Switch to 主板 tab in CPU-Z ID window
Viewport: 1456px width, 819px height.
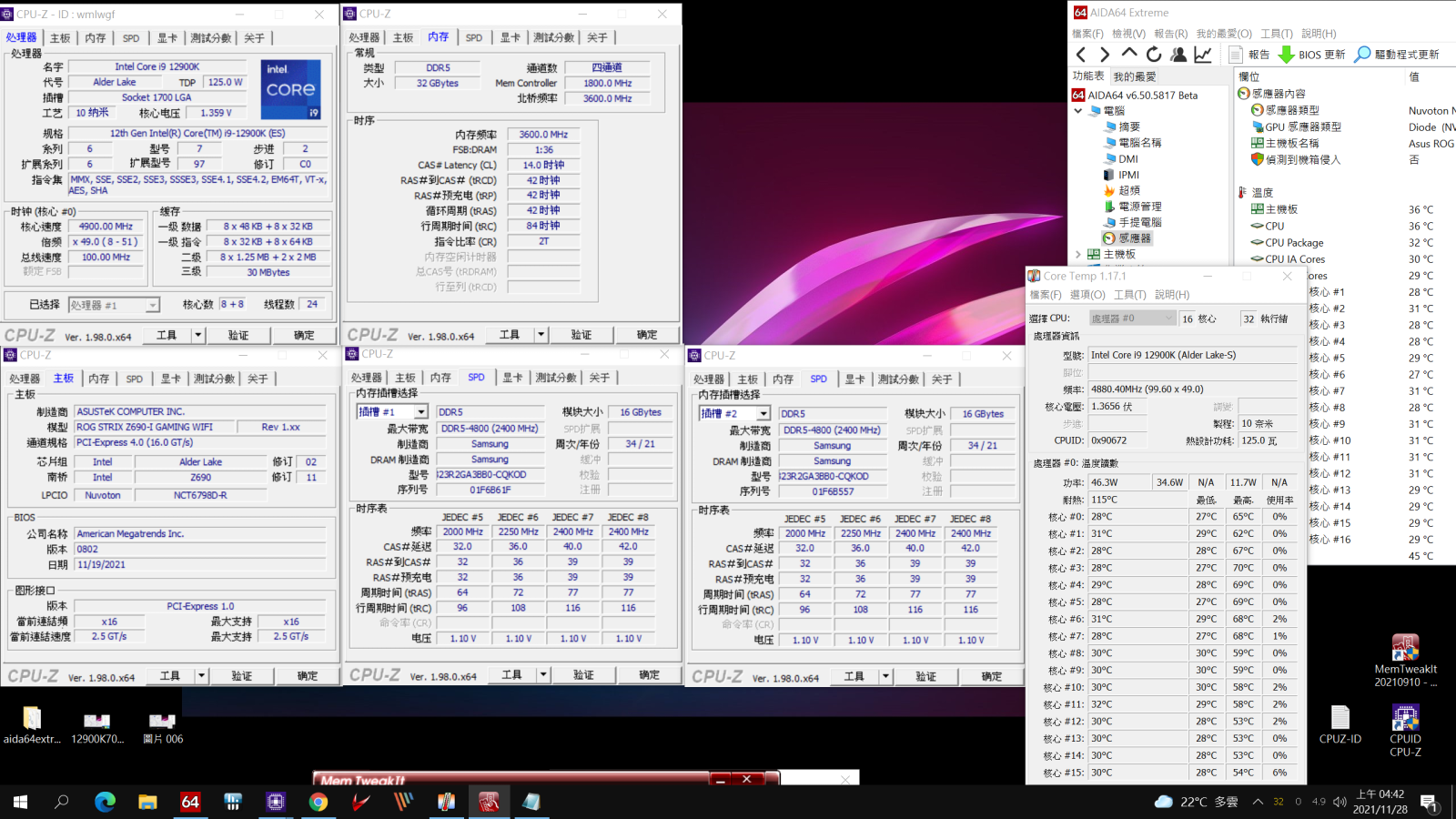60,38
